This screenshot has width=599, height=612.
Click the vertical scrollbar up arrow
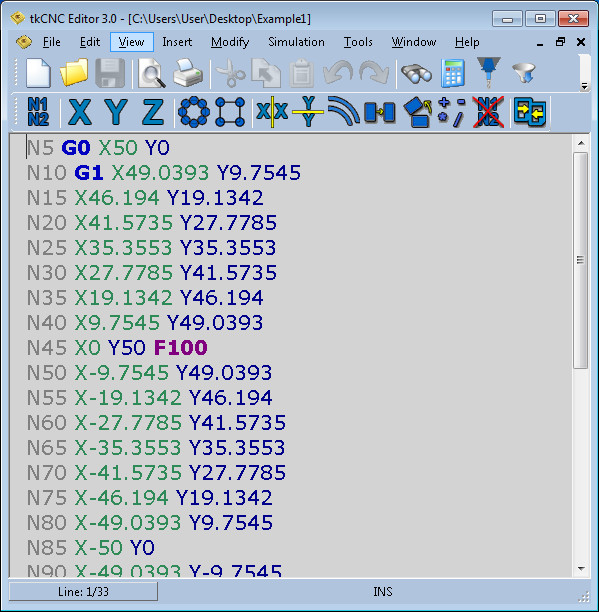[x=581, y=143]
